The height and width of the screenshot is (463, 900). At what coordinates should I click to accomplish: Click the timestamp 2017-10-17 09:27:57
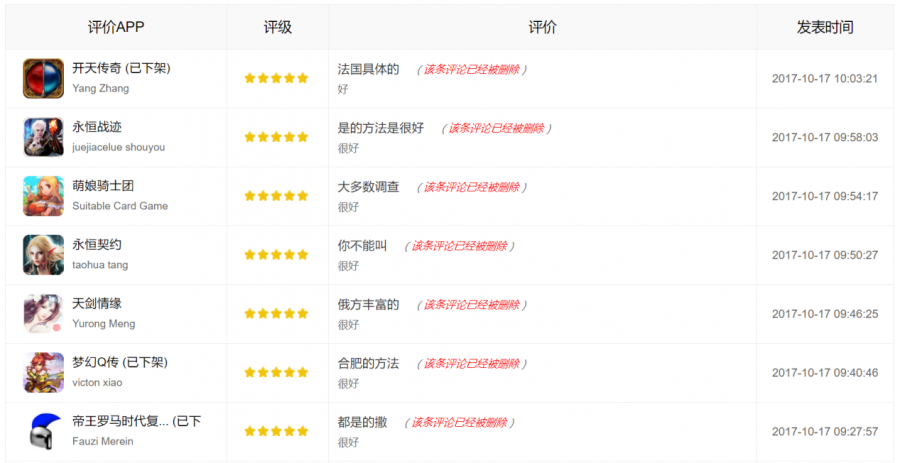coord(825,431)
